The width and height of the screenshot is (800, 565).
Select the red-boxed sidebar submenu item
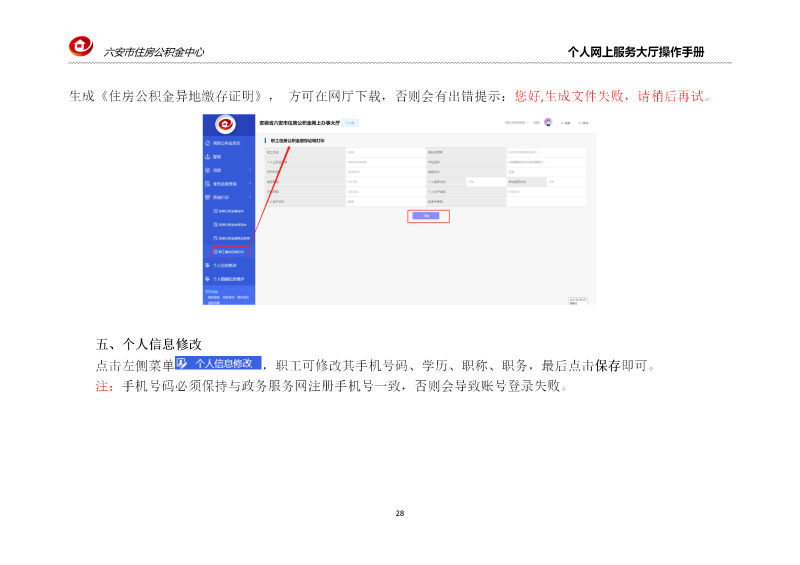coord(230,252)
